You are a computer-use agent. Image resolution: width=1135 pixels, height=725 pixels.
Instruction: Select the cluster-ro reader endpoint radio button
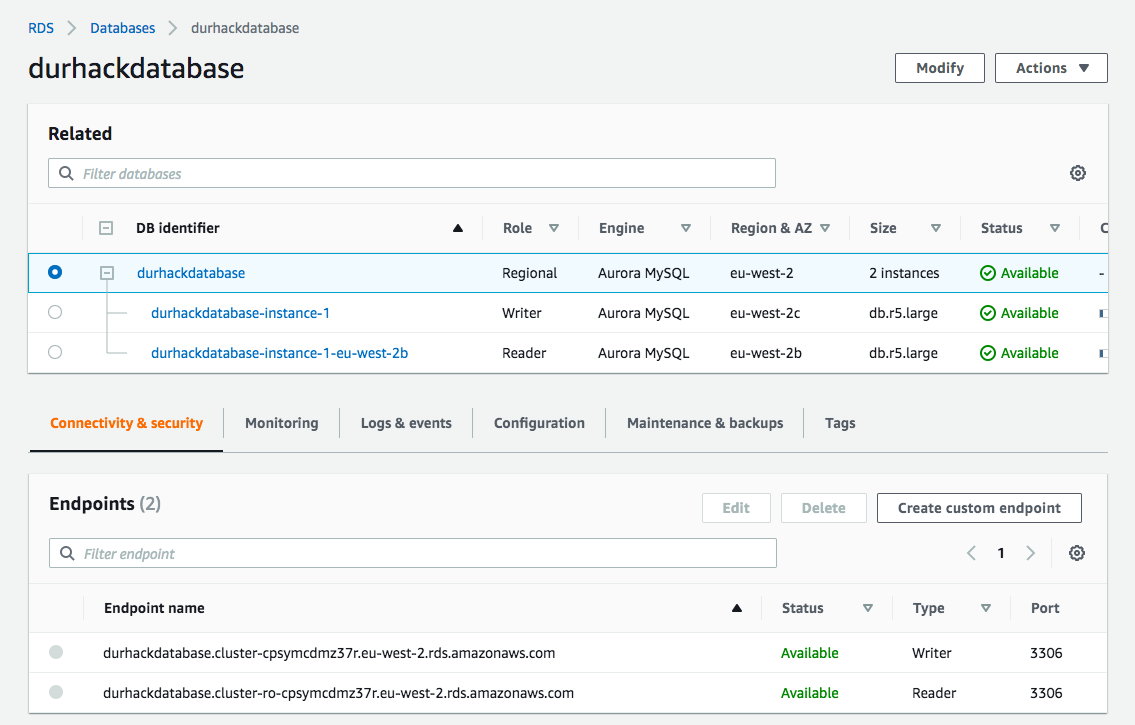[x=56, y=692]
